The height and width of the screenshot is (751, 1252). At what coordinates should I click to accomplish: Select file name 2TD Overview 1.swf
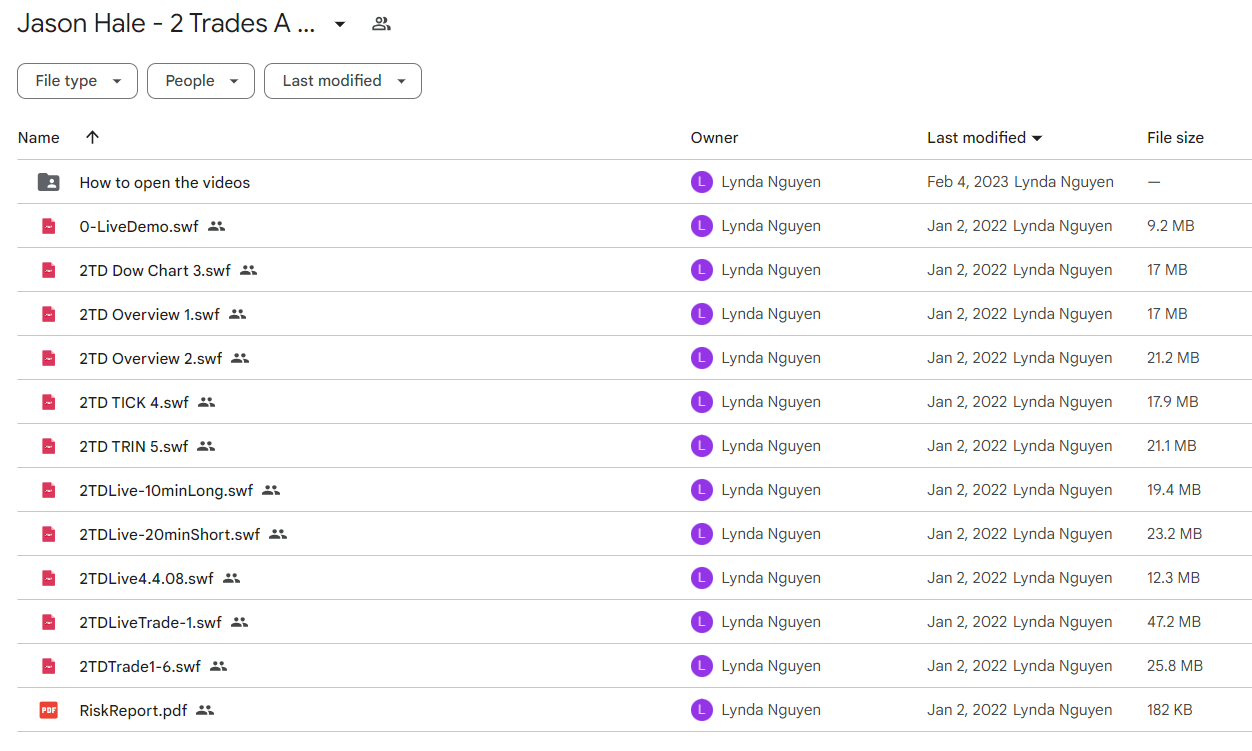click(150, 314)
